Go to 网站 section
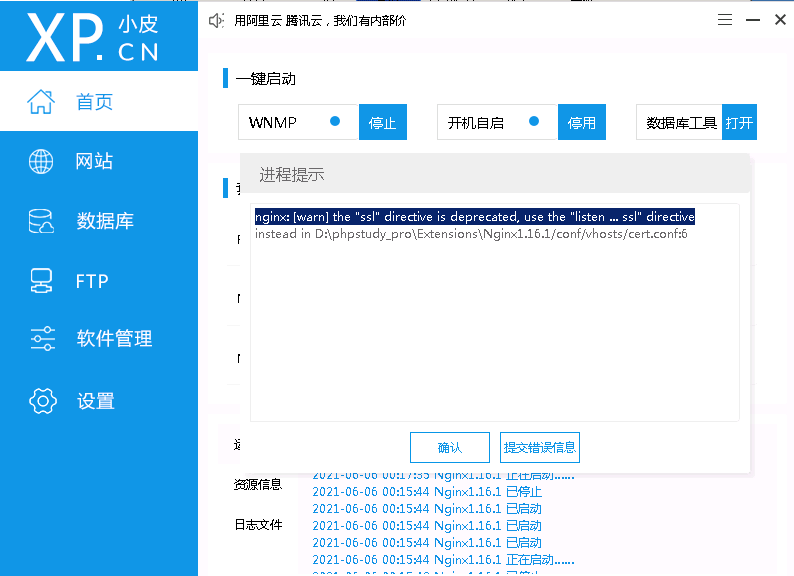Screen dimensions: 794x576 94,161
